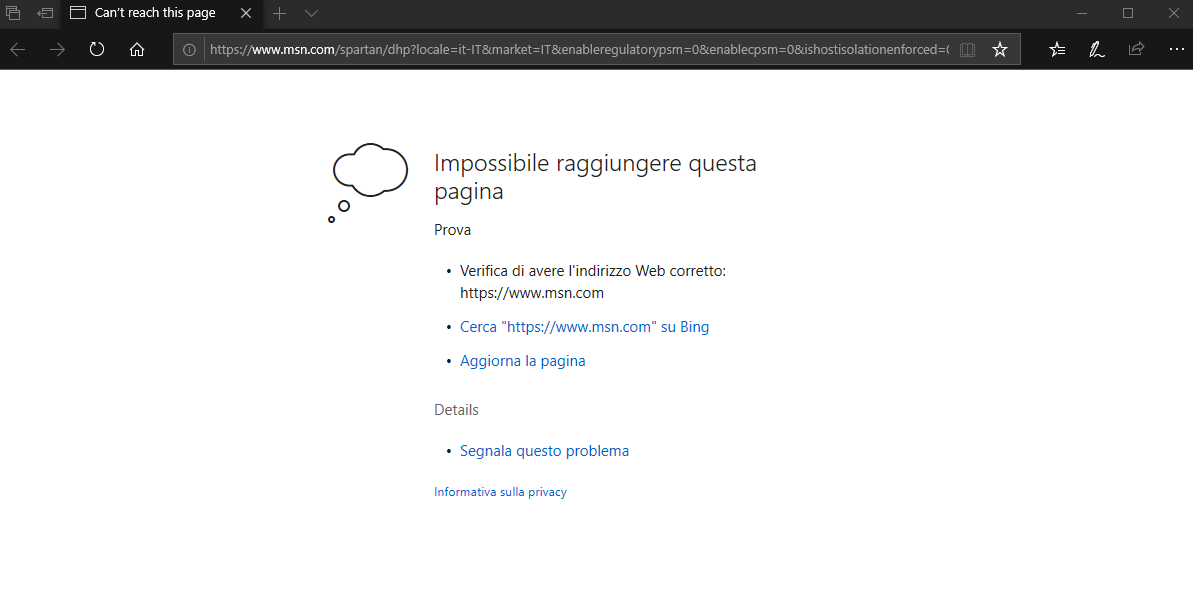Expand the Details section
The width and height of the screenshot is (1193, 605).
pos(457,409)
